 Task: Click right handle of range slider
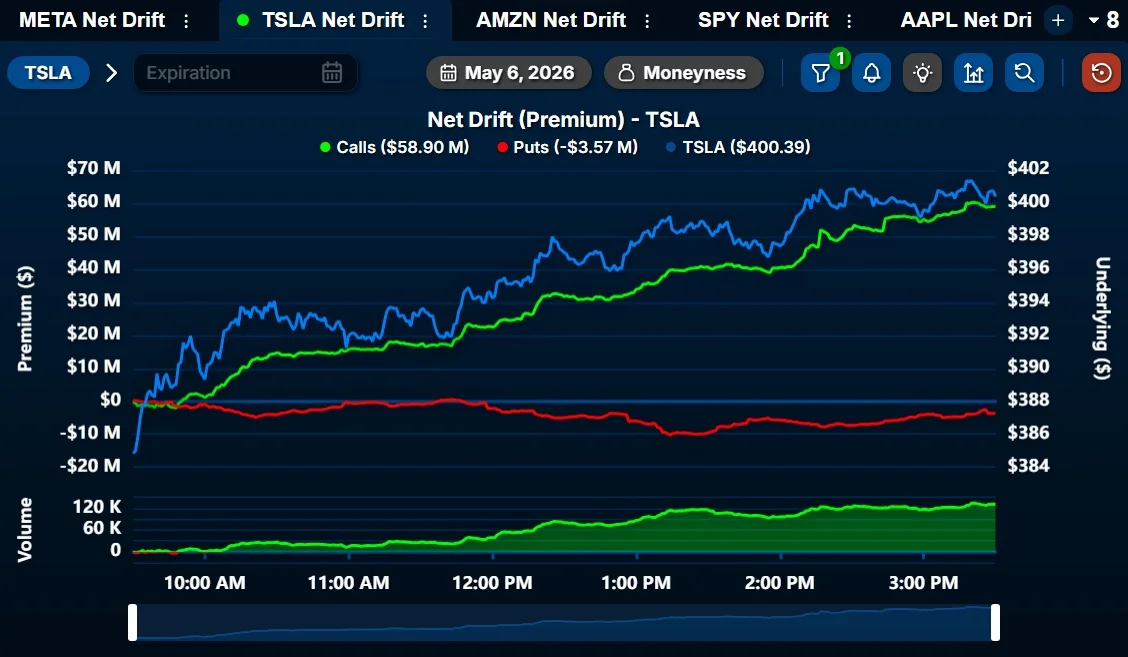tap(995, 622)
